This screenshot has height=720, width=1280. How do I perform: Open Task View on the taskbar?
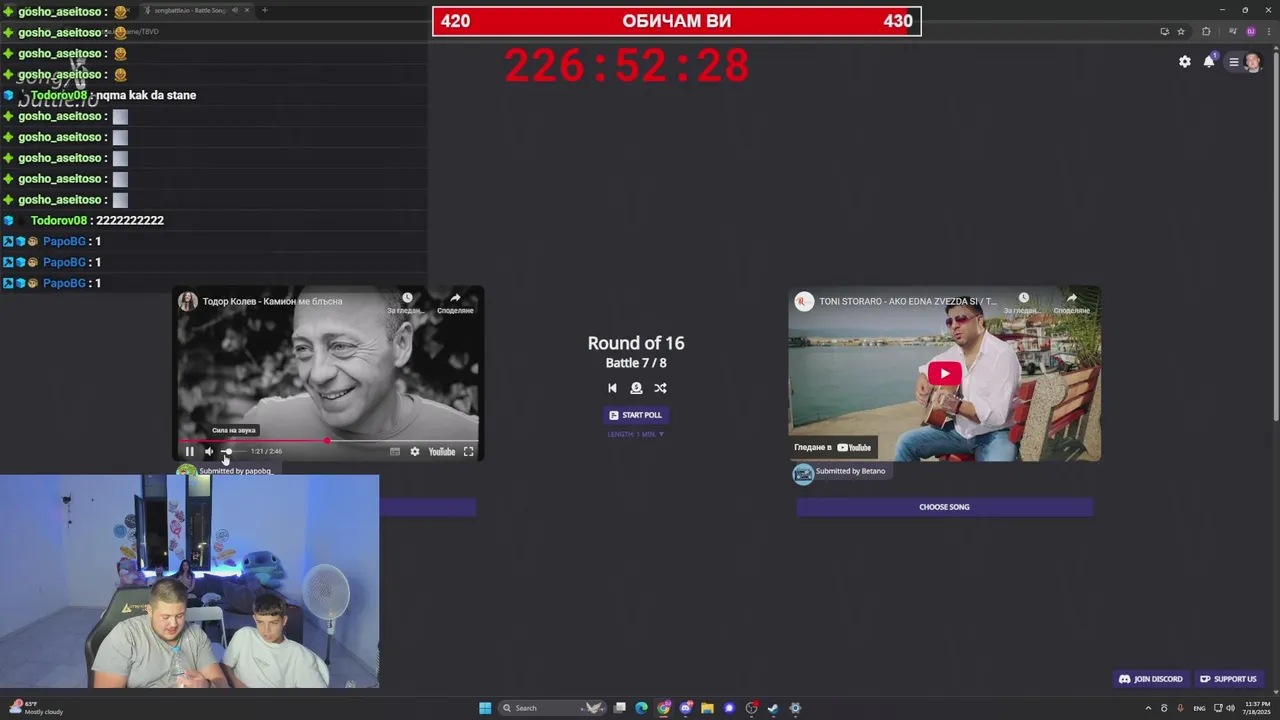(x=620, y=708)
